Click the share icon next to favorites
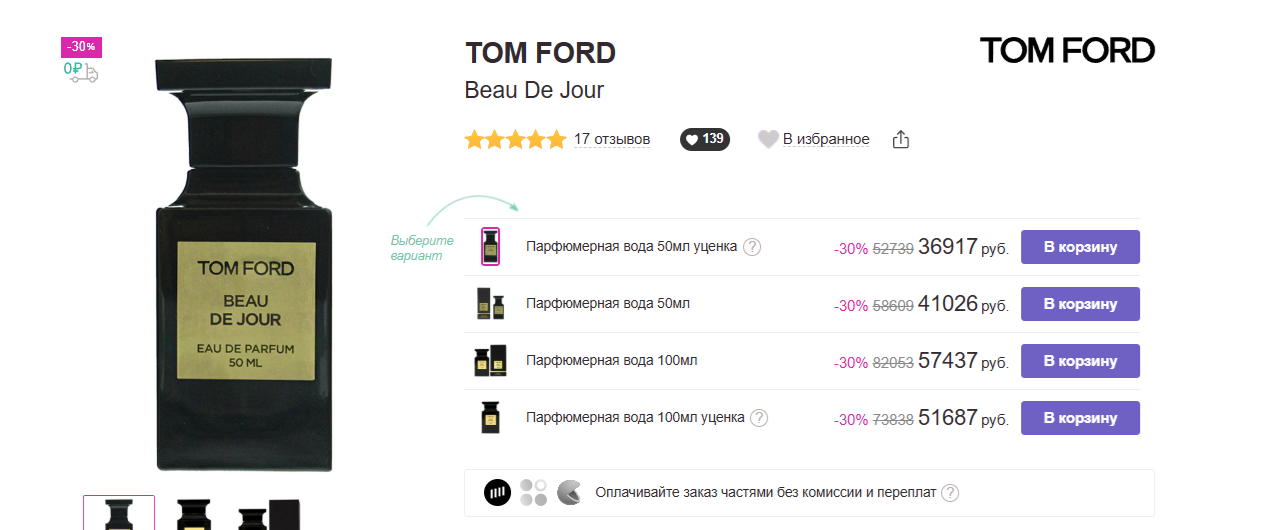 [900, 140]
